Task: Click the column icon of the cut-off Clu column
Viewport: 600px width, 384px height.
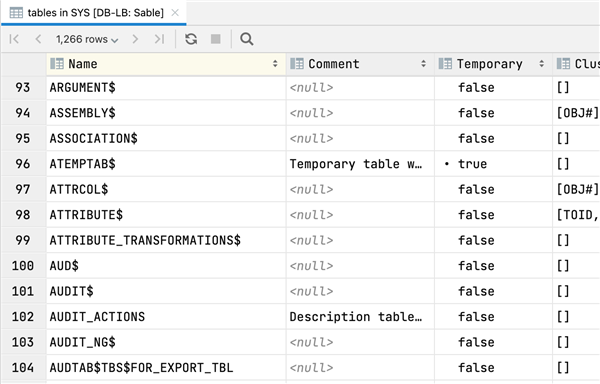Action: (563, 63)
